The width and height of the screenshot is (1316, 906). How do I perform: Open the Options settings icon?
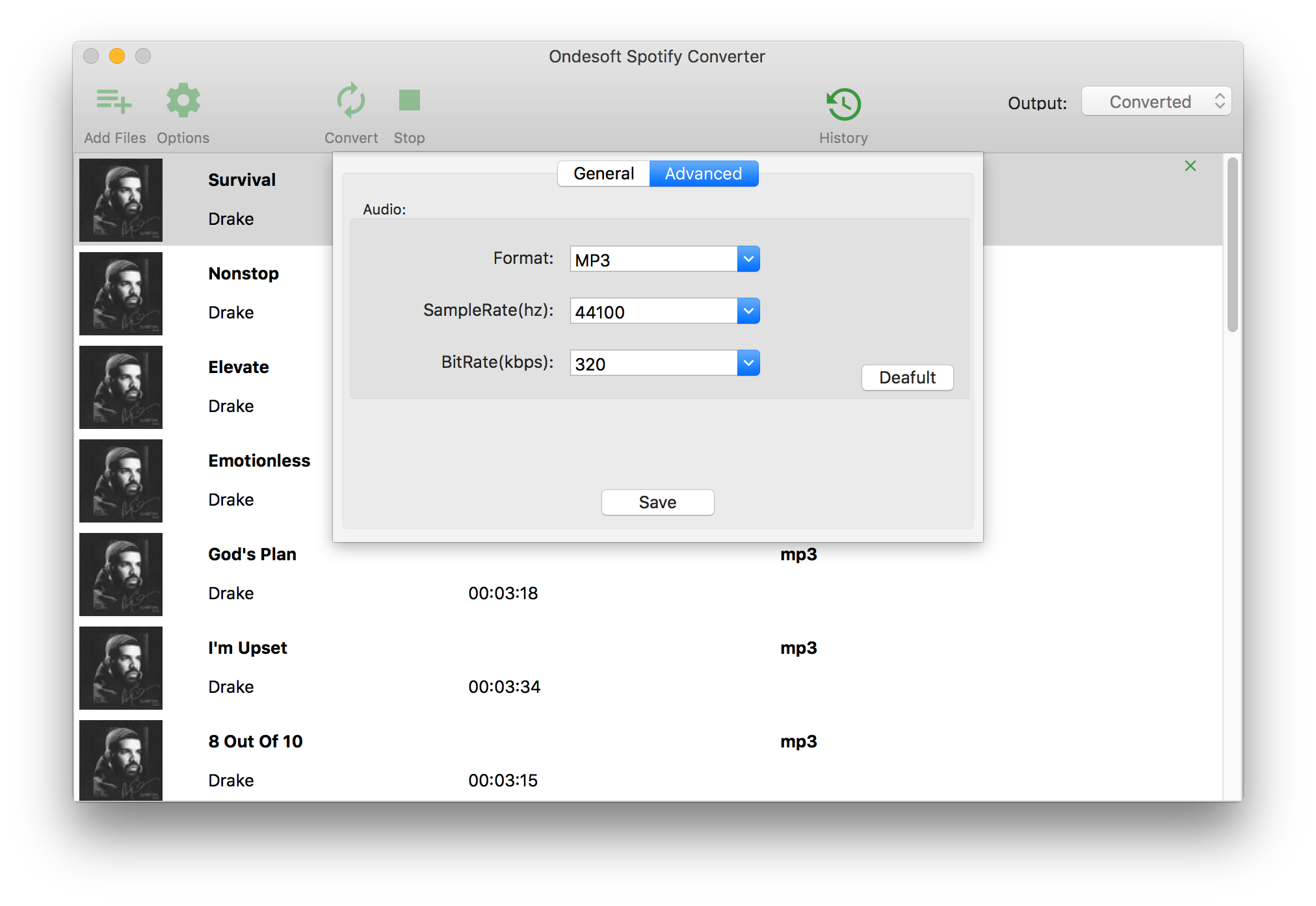(183, 102)
